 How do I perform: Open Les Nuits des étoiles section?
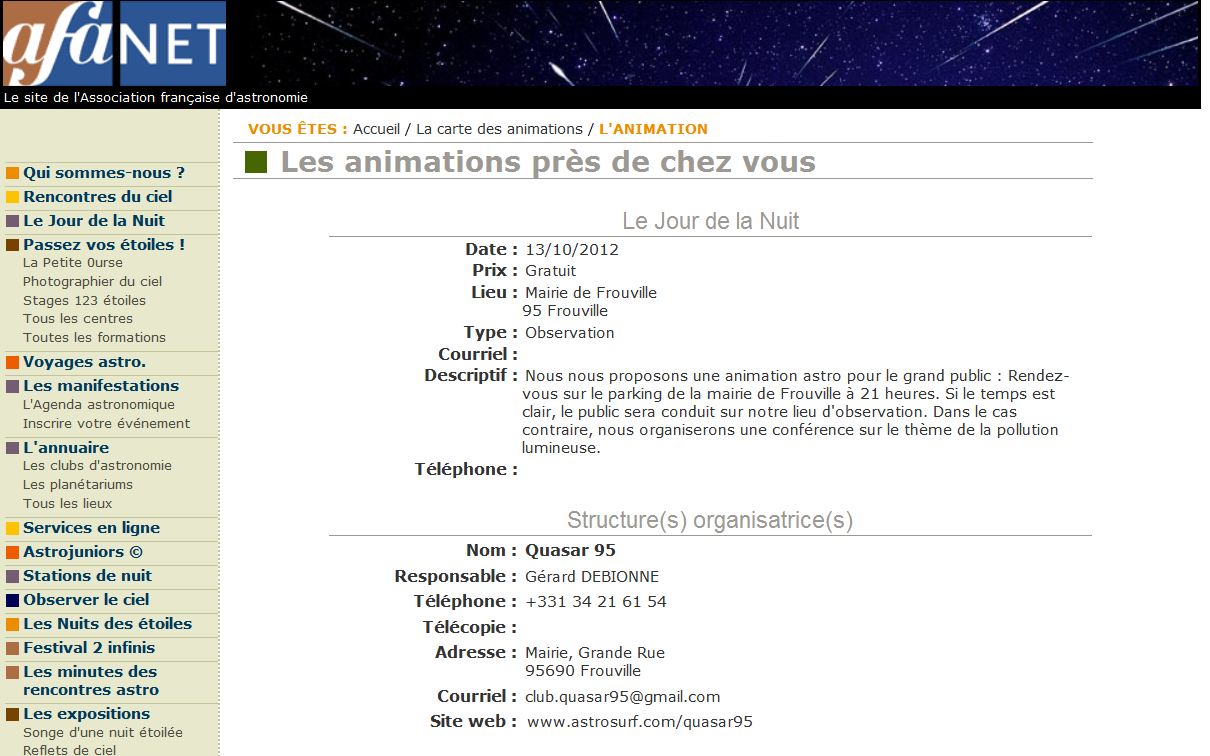point(107,624)
